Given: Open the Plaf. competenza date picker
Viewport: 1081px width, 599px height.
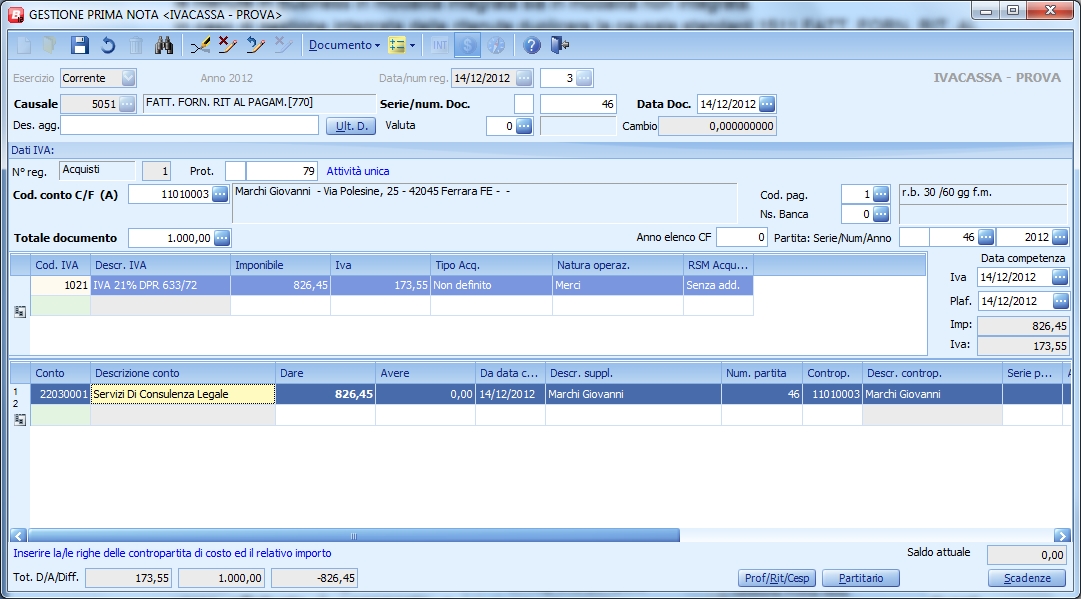Looking at the screenshot, I should [x=1060, y=301].
